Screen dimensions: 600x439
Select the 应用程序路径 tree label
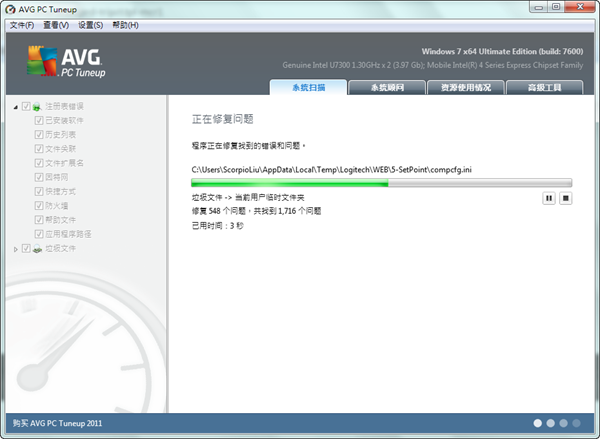pyautogui.click(x=68, y=234)
